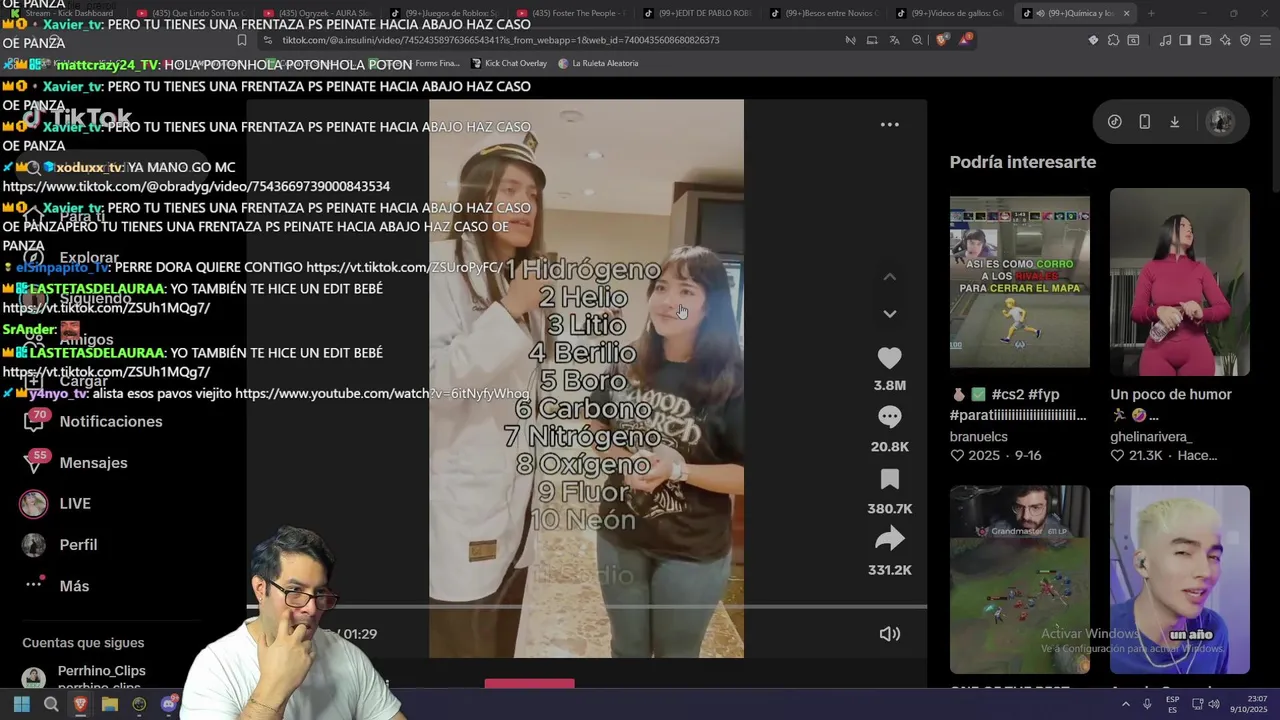This screenshot has width=1280, height=720.
Task: Close the 'Química y los' active tab
Action: click(x=1126, y=13)
